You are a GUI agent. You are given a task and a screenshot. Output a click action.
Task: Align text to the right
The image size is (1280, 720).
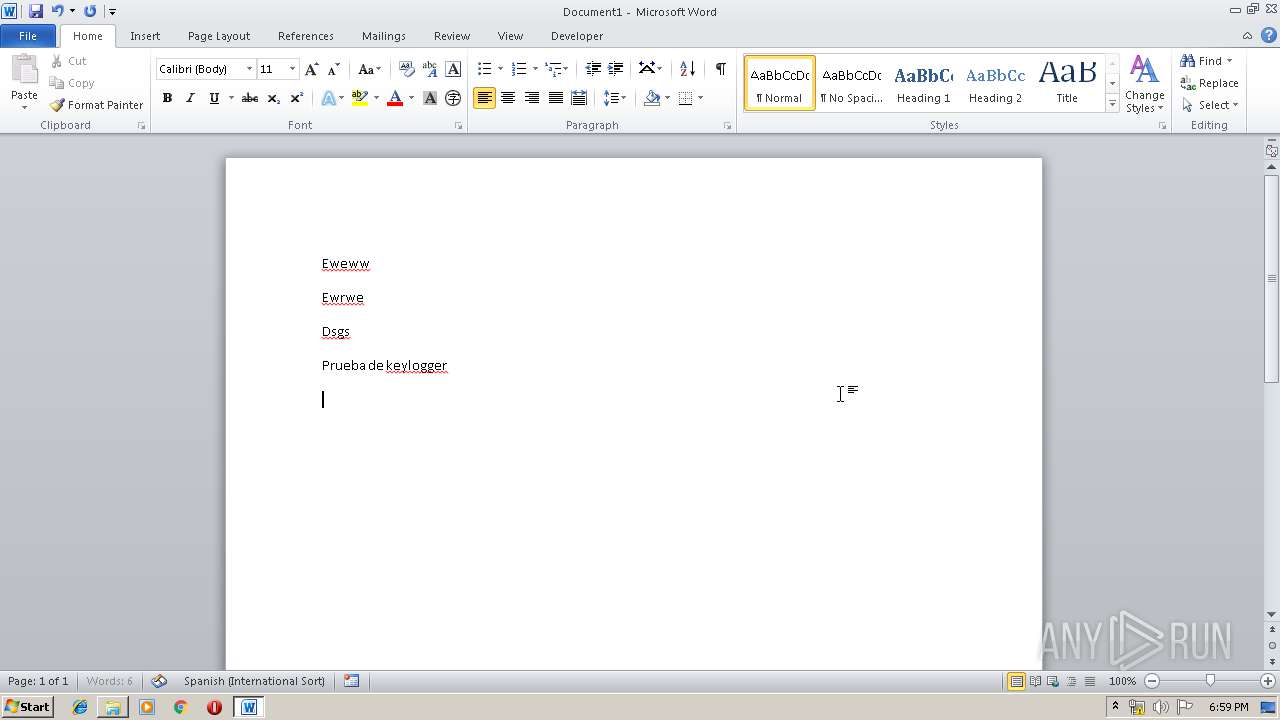[x=532, y=98]
